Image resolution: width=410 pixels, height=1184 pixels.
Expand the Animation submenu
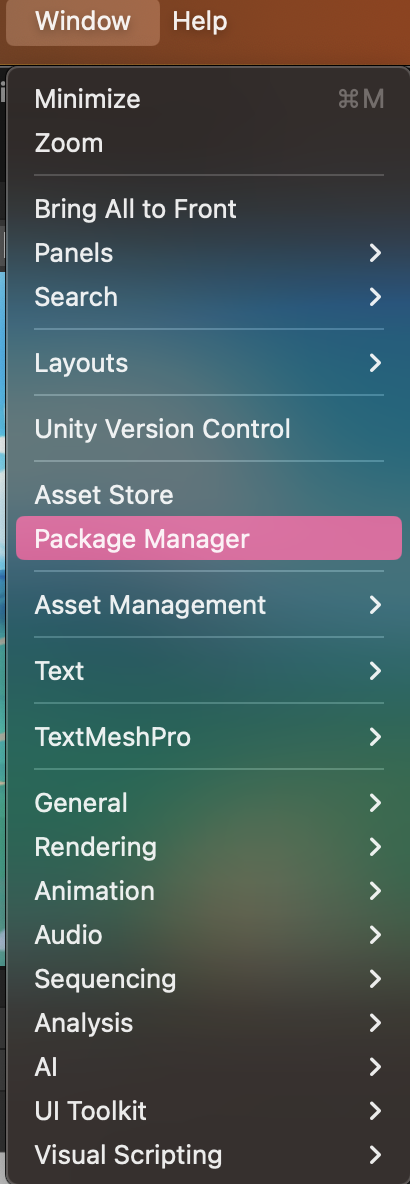[x=208, y=891]
